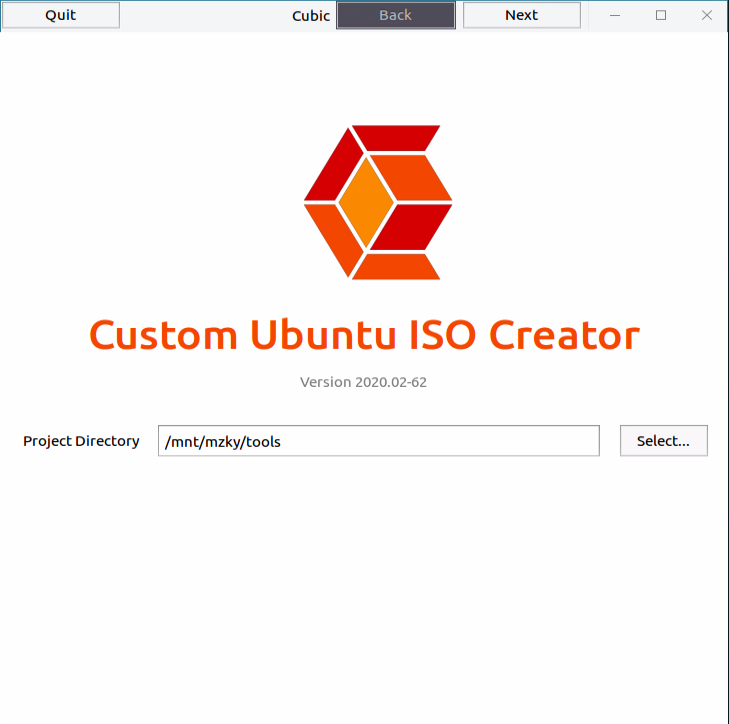Viewport: 729px width, 724px height.
Task: Minimize the Cubic window
Action: tap(615, 15)
